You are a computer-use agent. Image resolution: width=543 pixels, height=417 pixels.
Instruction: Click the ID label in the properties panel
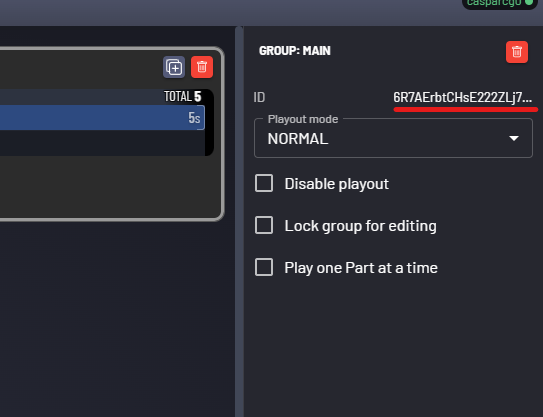click(x=259, y=98)
